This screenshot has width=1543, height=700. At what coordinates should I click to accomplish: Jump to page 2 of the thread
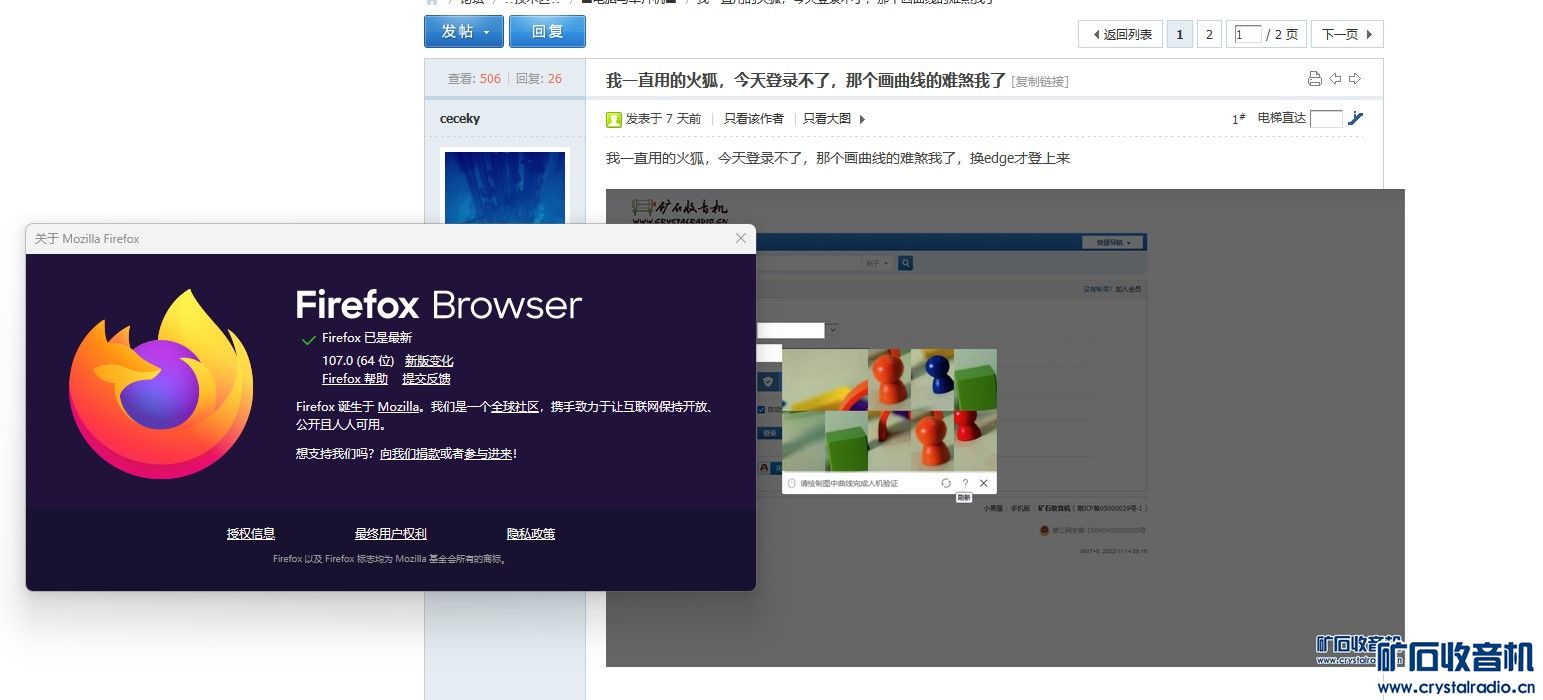click(x=1208, y=34)
